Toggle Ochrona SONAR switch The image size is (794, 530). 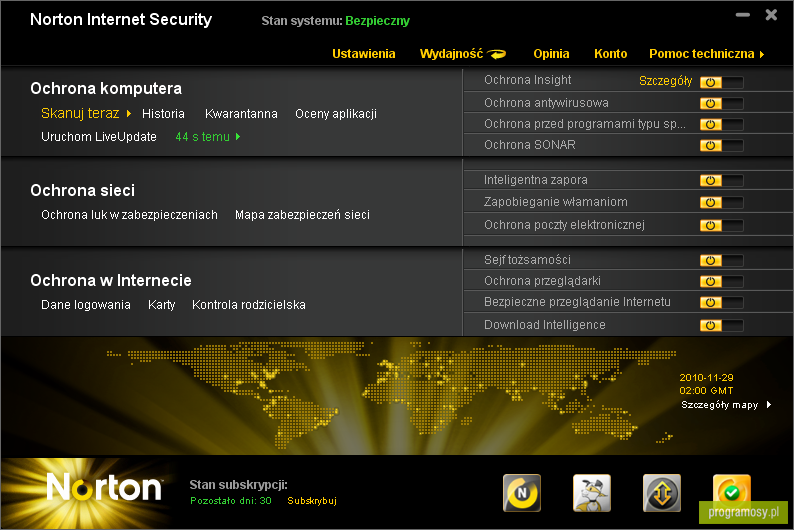click(x=722, y=145)
